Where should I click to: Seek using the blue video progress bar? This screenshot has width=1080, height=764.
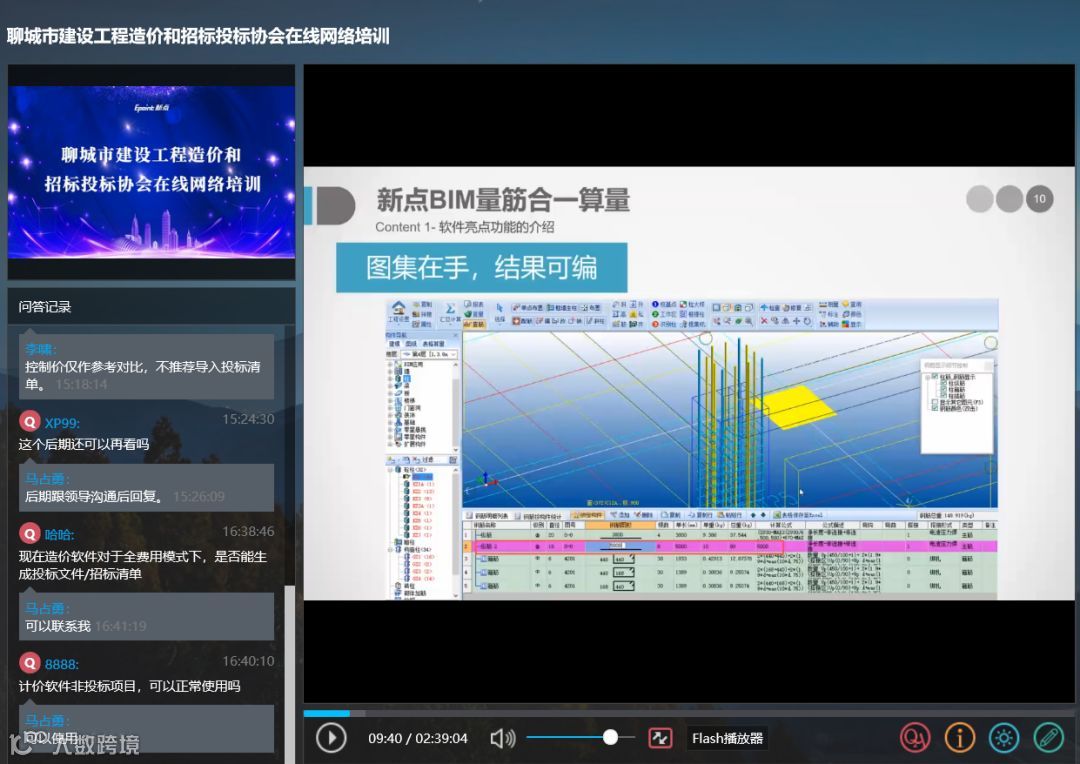pos(326,713)
